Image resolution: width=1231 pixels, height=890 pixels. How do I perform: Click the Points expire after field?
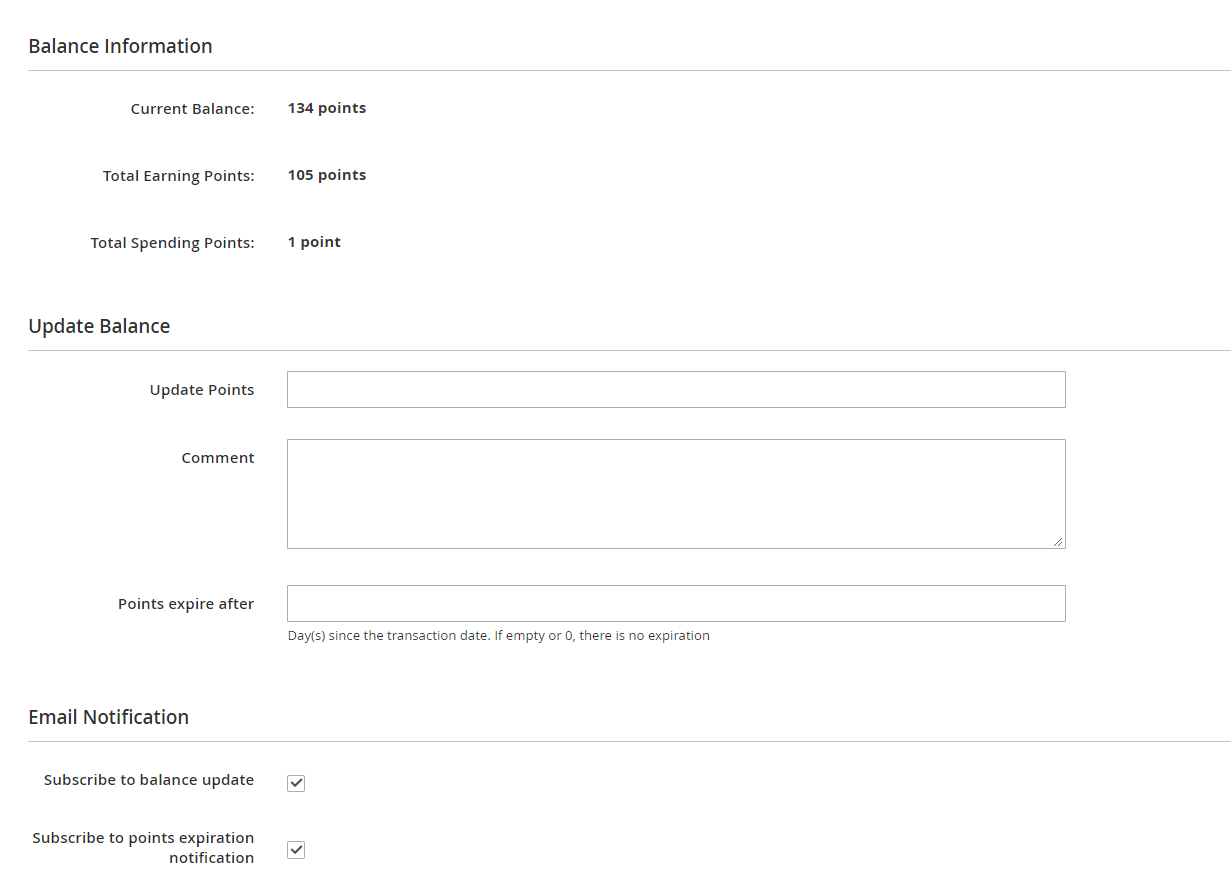[x=676, y=604]
